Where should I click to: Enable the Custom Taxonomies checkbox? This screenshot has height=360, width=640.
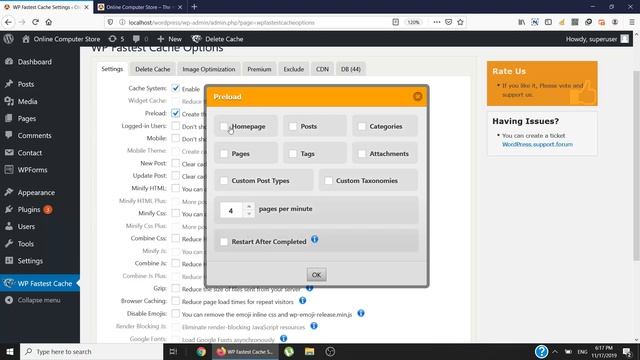(x=328, y=180)
